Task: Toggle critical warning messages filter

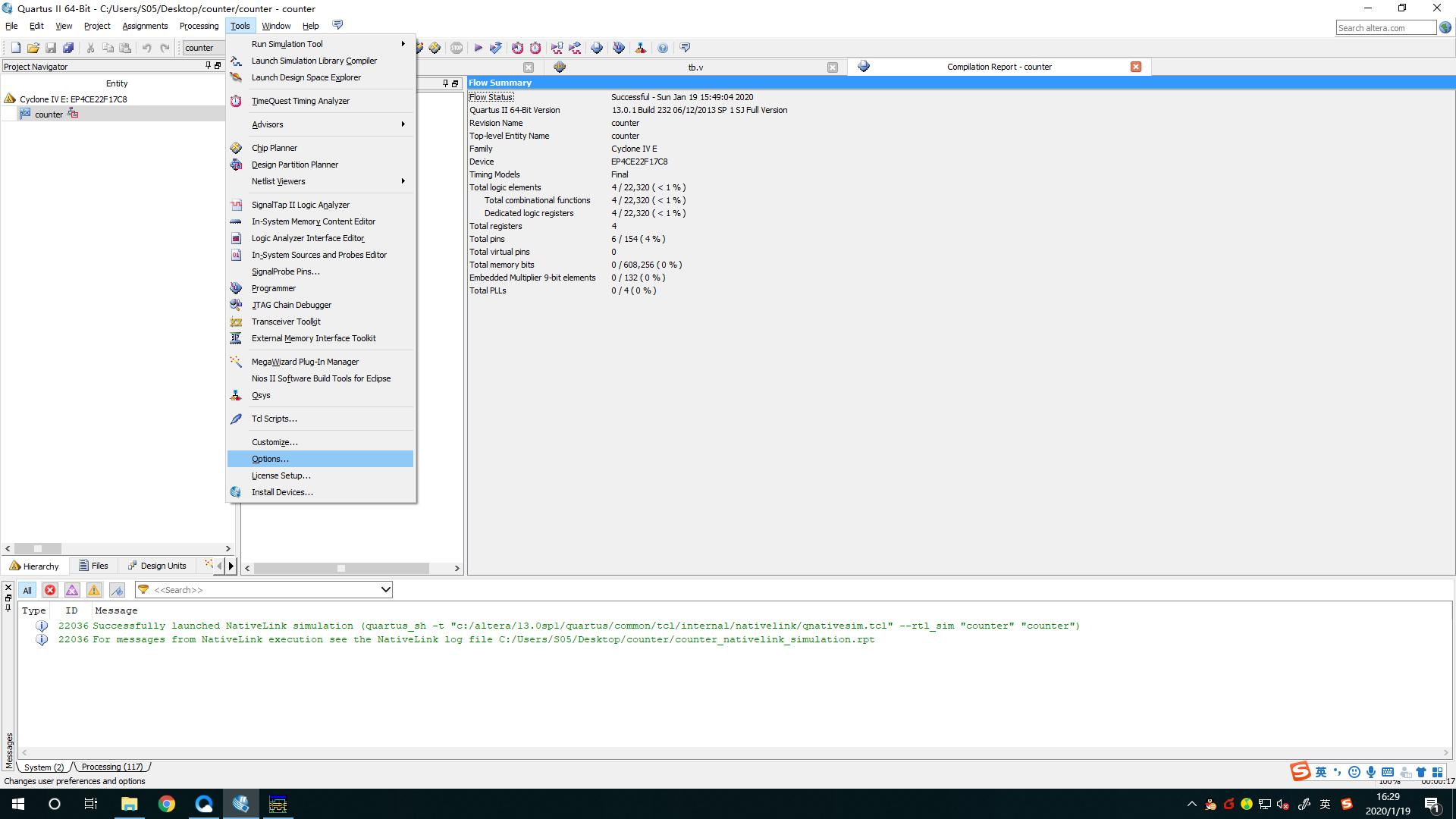Action: [72, 590]
